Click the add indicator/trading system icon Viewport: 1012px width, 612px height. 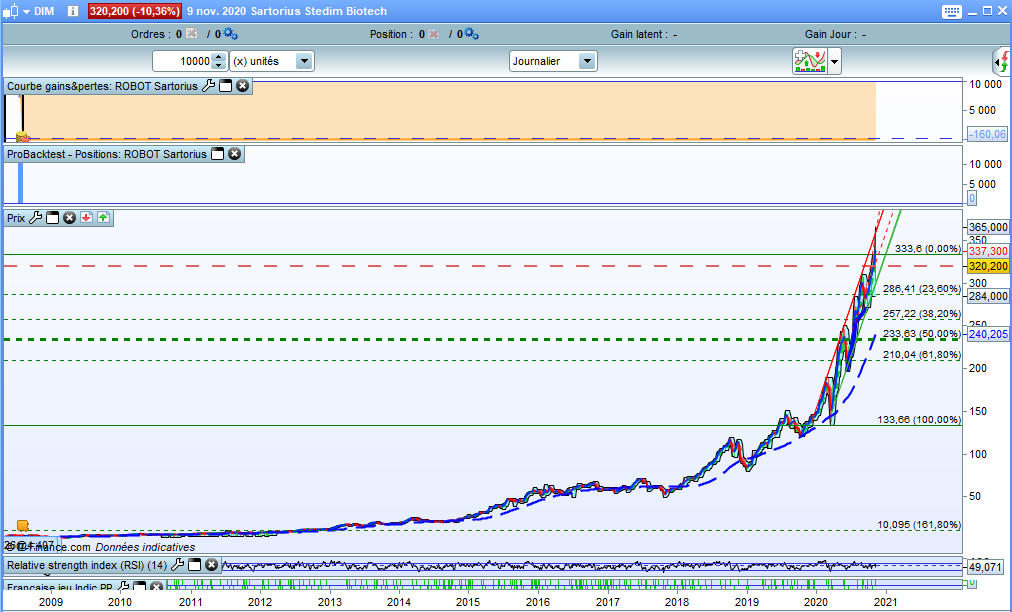[810, 61]
